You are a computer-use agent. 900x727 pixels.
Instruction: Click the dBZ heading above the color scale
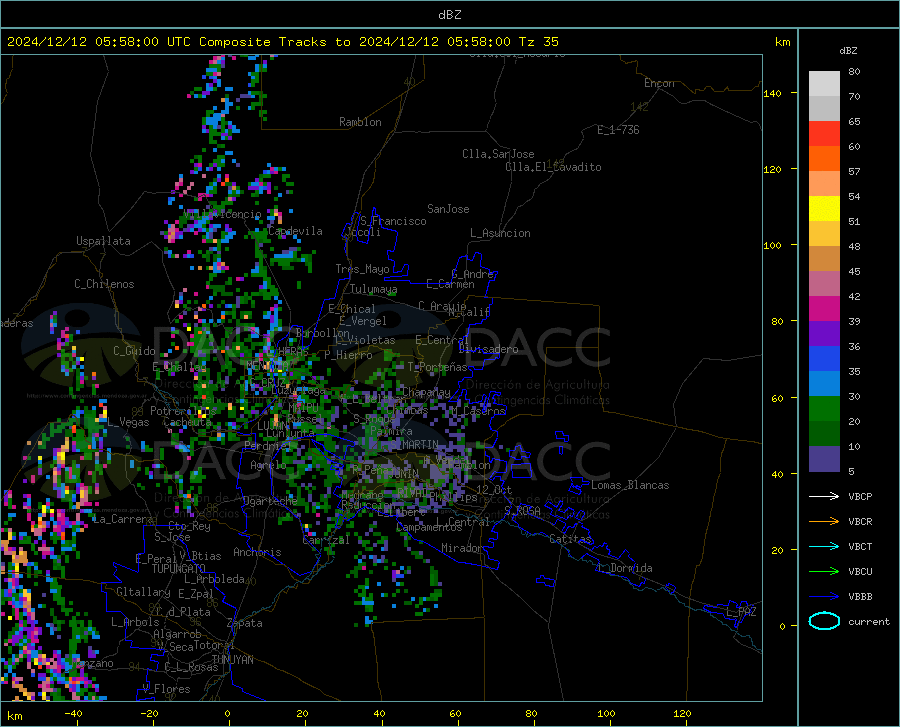(848, 50)
